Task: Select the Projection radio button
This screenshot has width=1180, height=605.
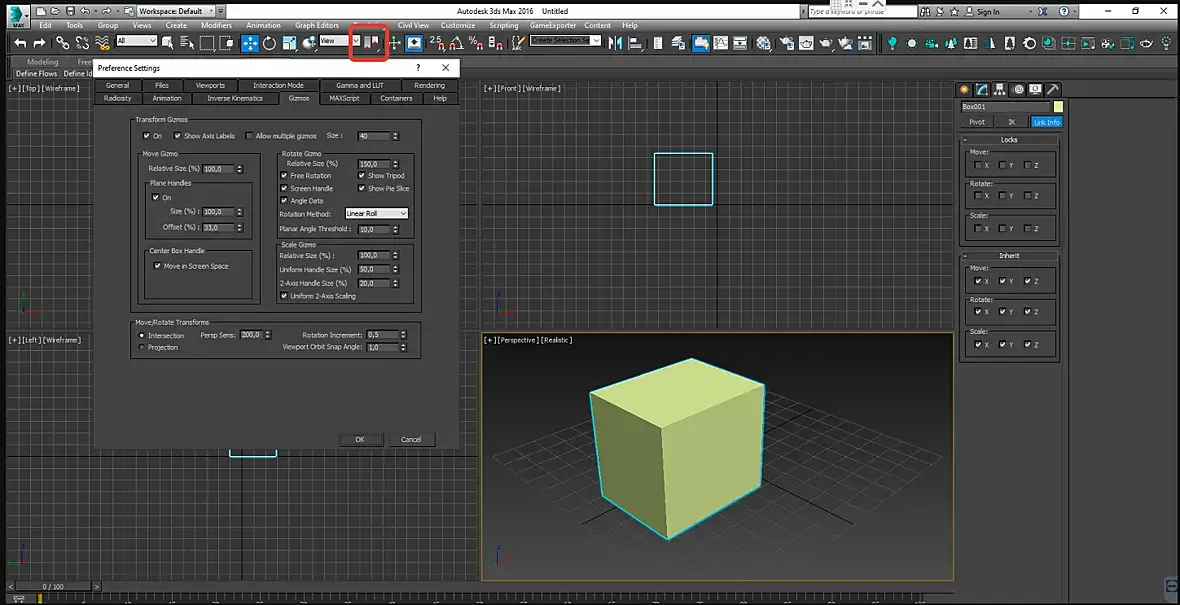Action: click(x=142, y=347)
